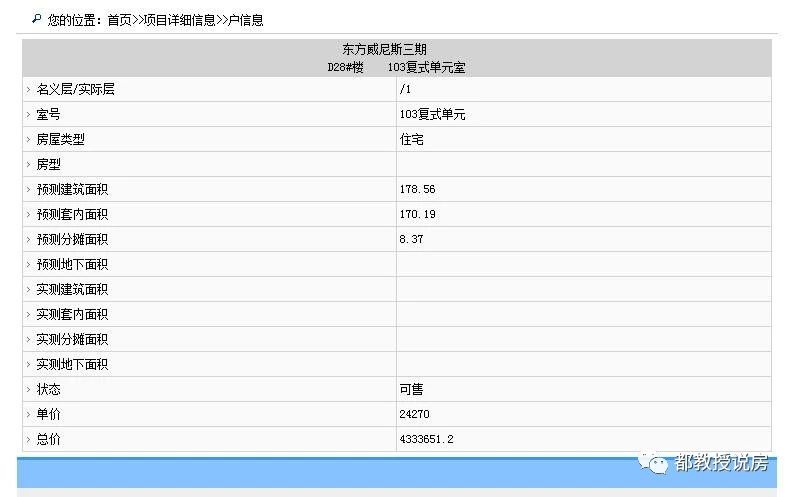This screenshot has height=497, width=795.
Task: Select the 实测套内面积 label
Action: click(72, 314)
